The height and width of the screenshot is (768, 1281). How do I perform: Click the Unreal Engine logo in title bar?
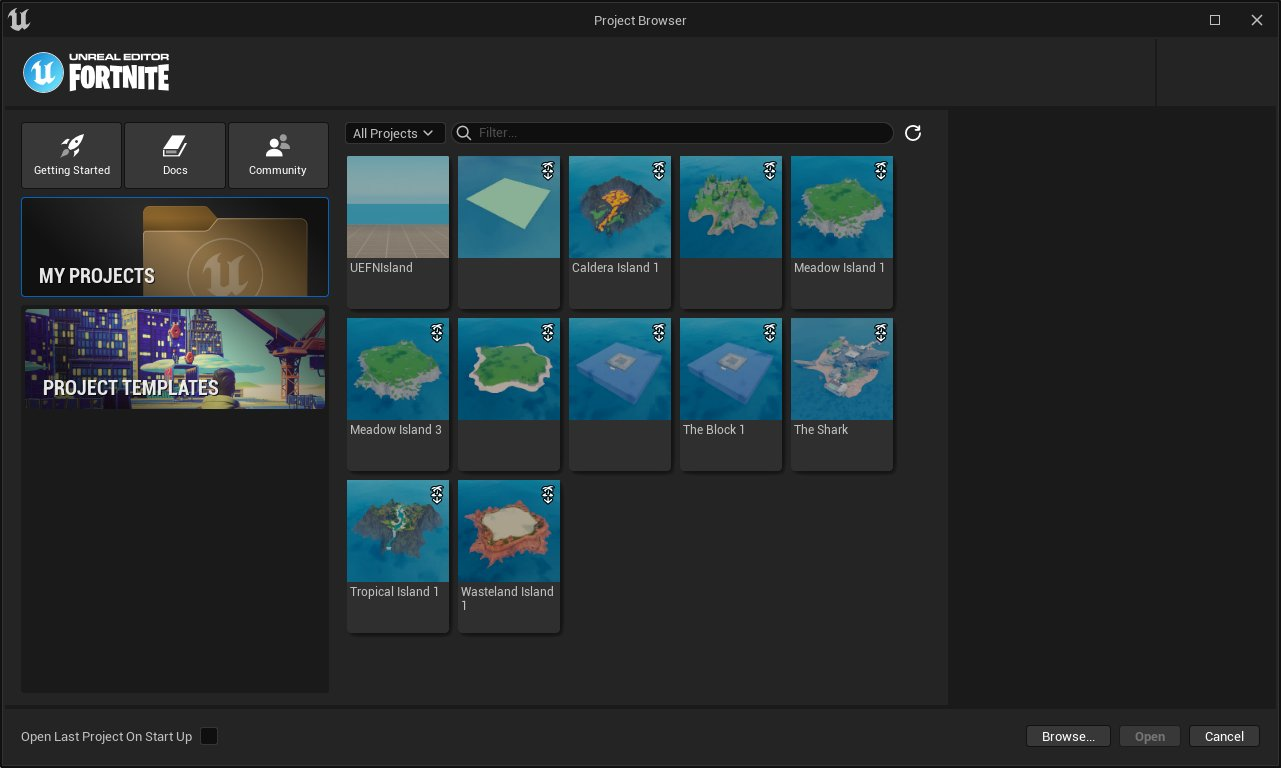click(18, 19)
